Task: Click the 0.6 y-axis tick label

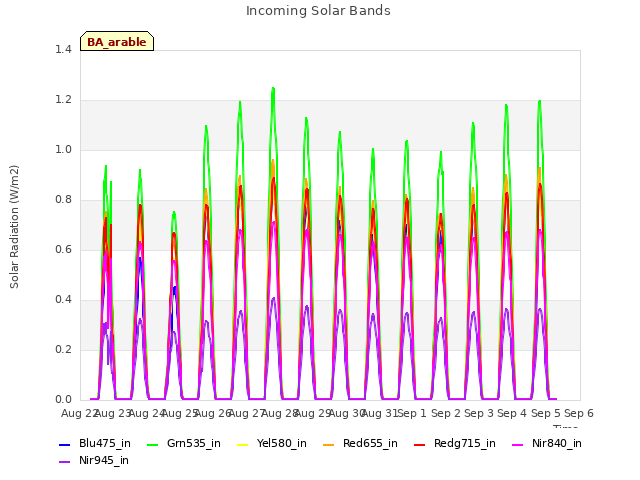Action: pos(63,249)
